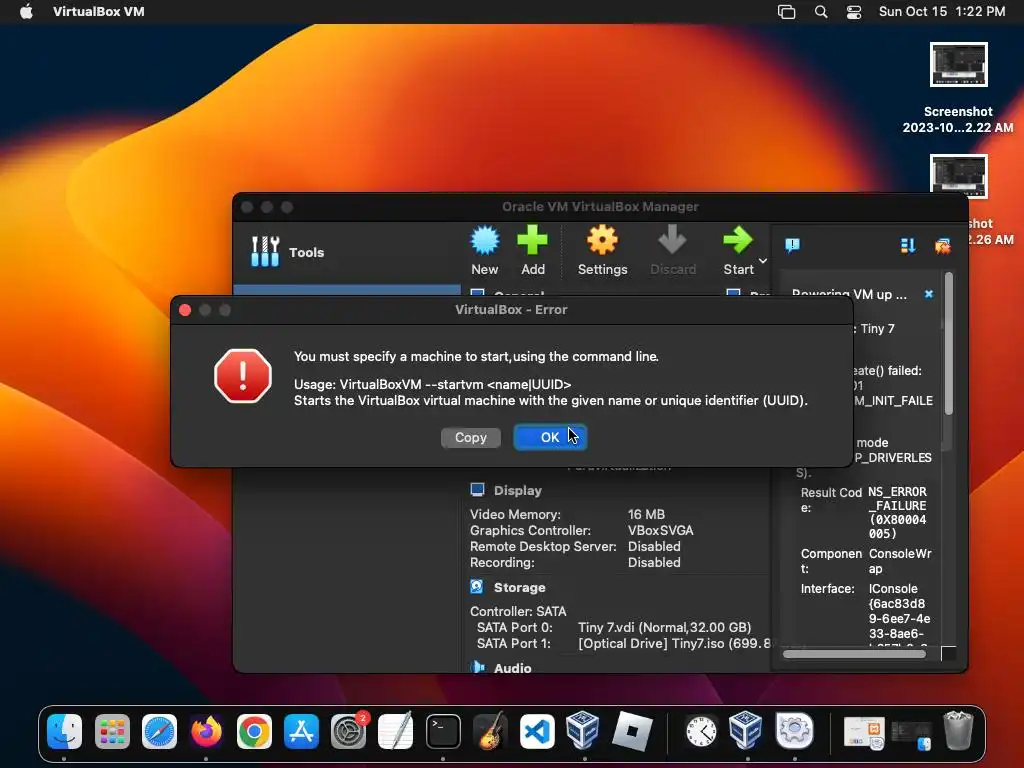The width and height of the screenshot is (1024, 768).
Task: Click the NS_ERROR_FAILURE result code text
Action: pyautogui.click(x=897, y=513)
